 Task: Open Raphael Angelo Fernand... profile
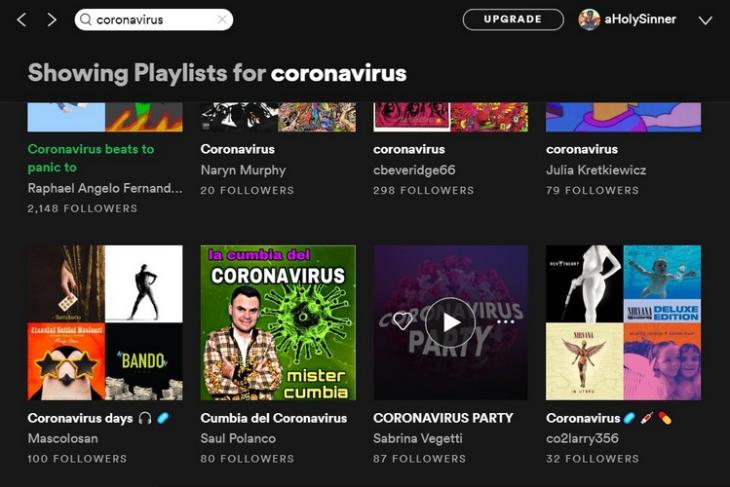tap(105, 188)
